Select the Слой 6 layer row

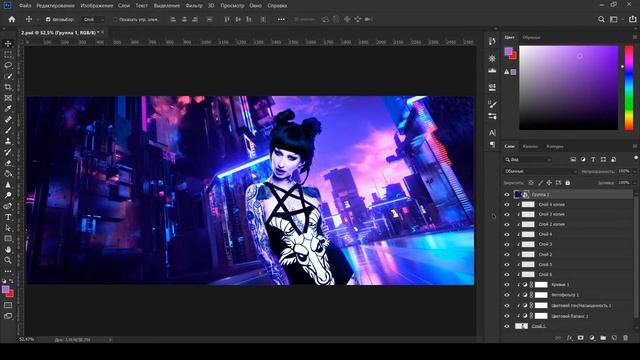pyautogui.click(x=569, y=274)
